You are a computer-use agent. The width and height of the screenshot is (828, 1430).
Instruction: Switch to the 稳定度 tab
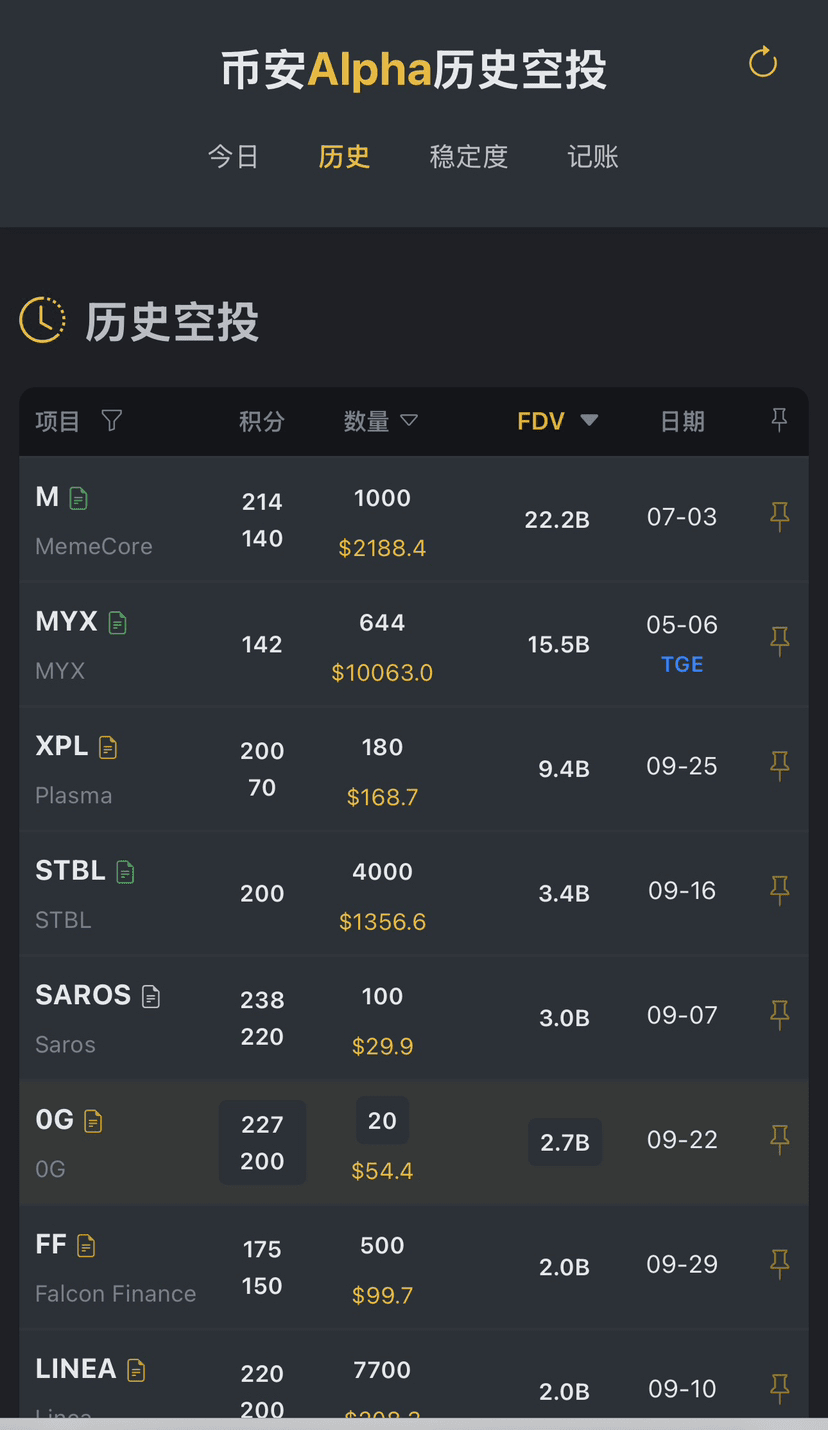click(468, 157)
